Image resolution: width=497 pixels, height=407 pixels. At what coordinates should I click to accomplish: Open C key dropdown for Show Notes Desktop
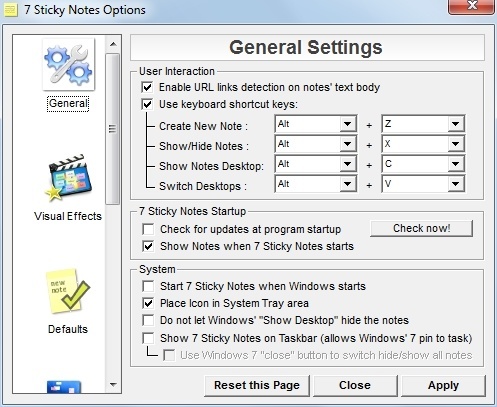point(455,164)
